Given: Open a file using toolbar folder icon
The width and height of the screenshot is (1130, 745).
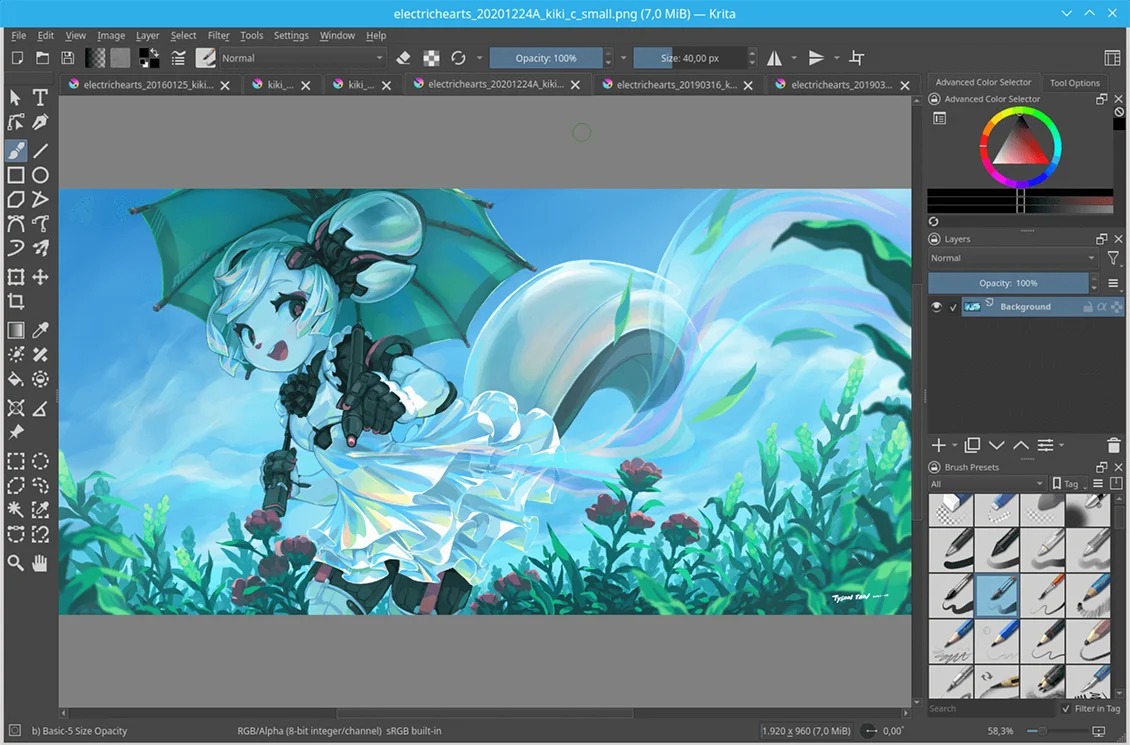Looking at the screenshot, I should (x=43, y=58).
